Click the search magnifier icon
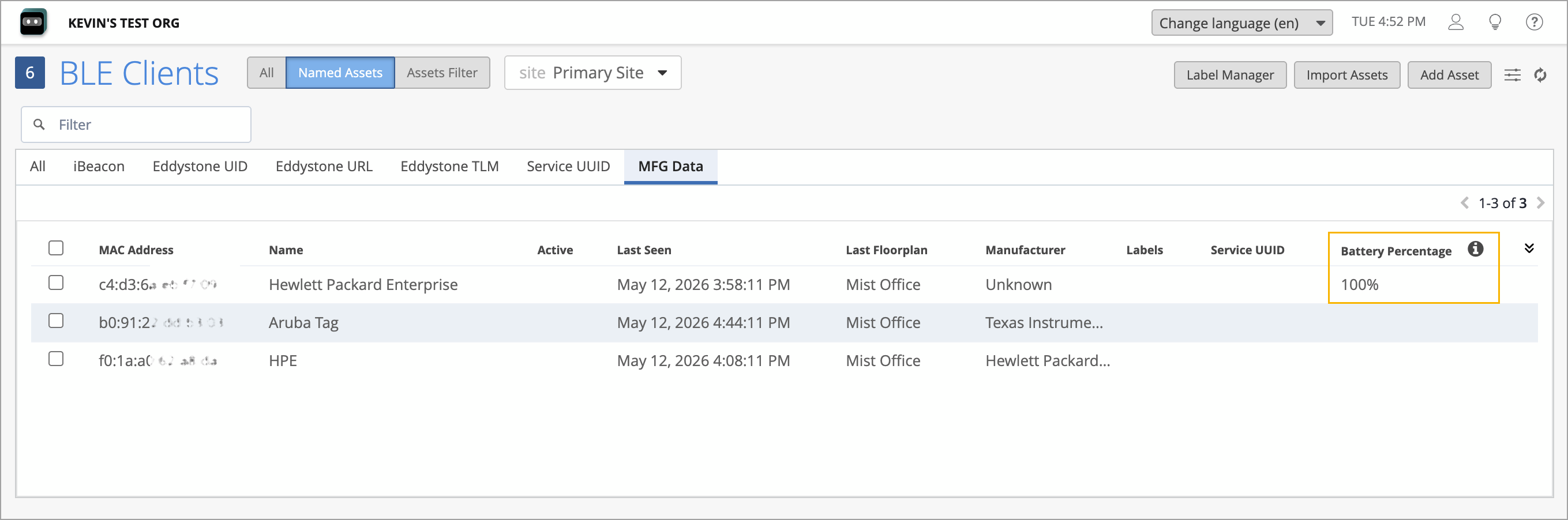1568x520 pixels. [39, 124]
